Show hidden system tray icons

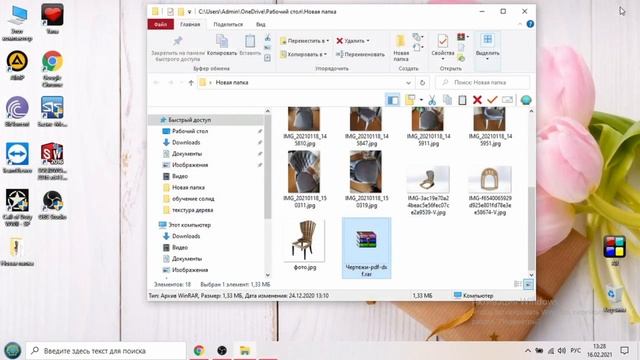click(x=527, y=351)
